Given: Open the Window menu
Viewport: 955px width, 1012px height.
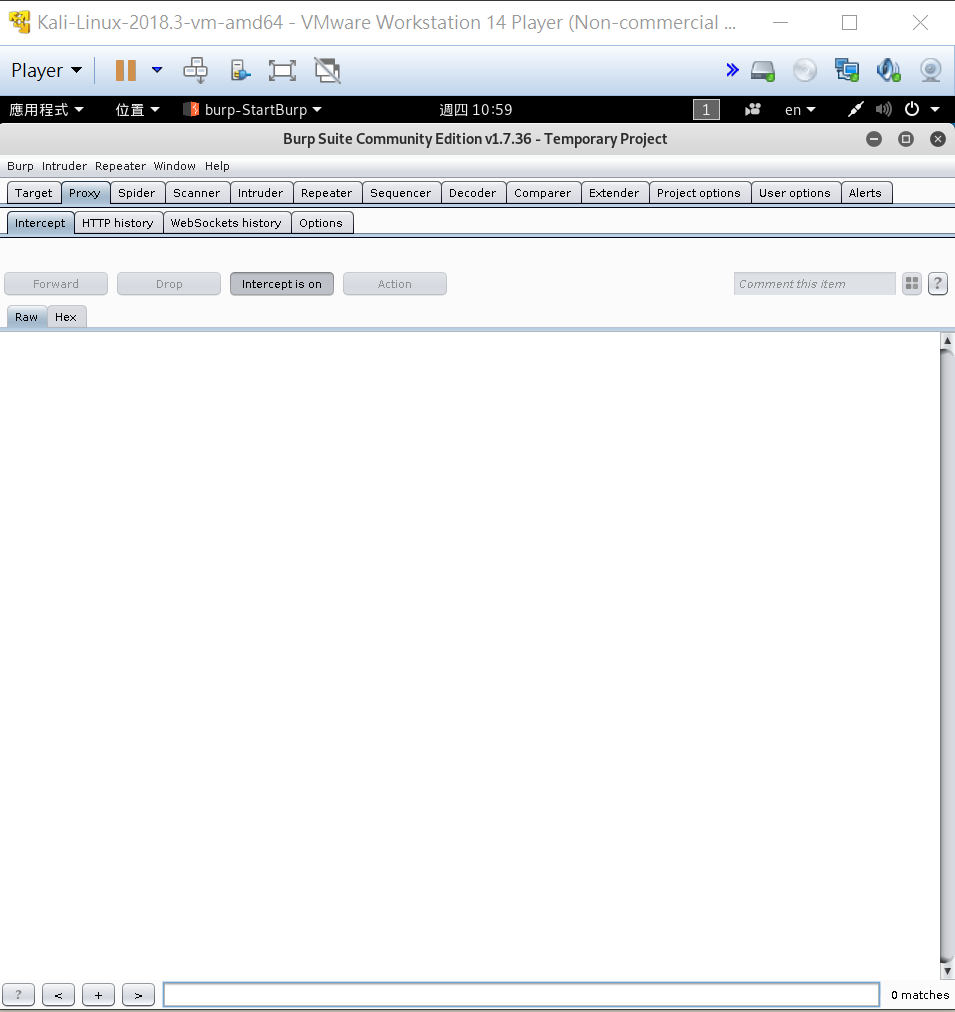Looking at the screenshot, I should 174,166.
